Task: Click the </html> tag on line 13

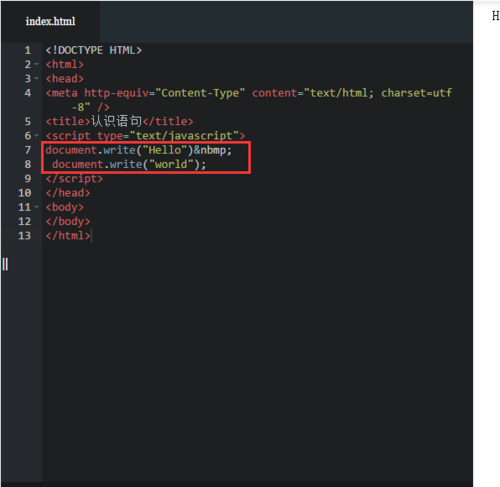Action: click(x=68, y=236)
